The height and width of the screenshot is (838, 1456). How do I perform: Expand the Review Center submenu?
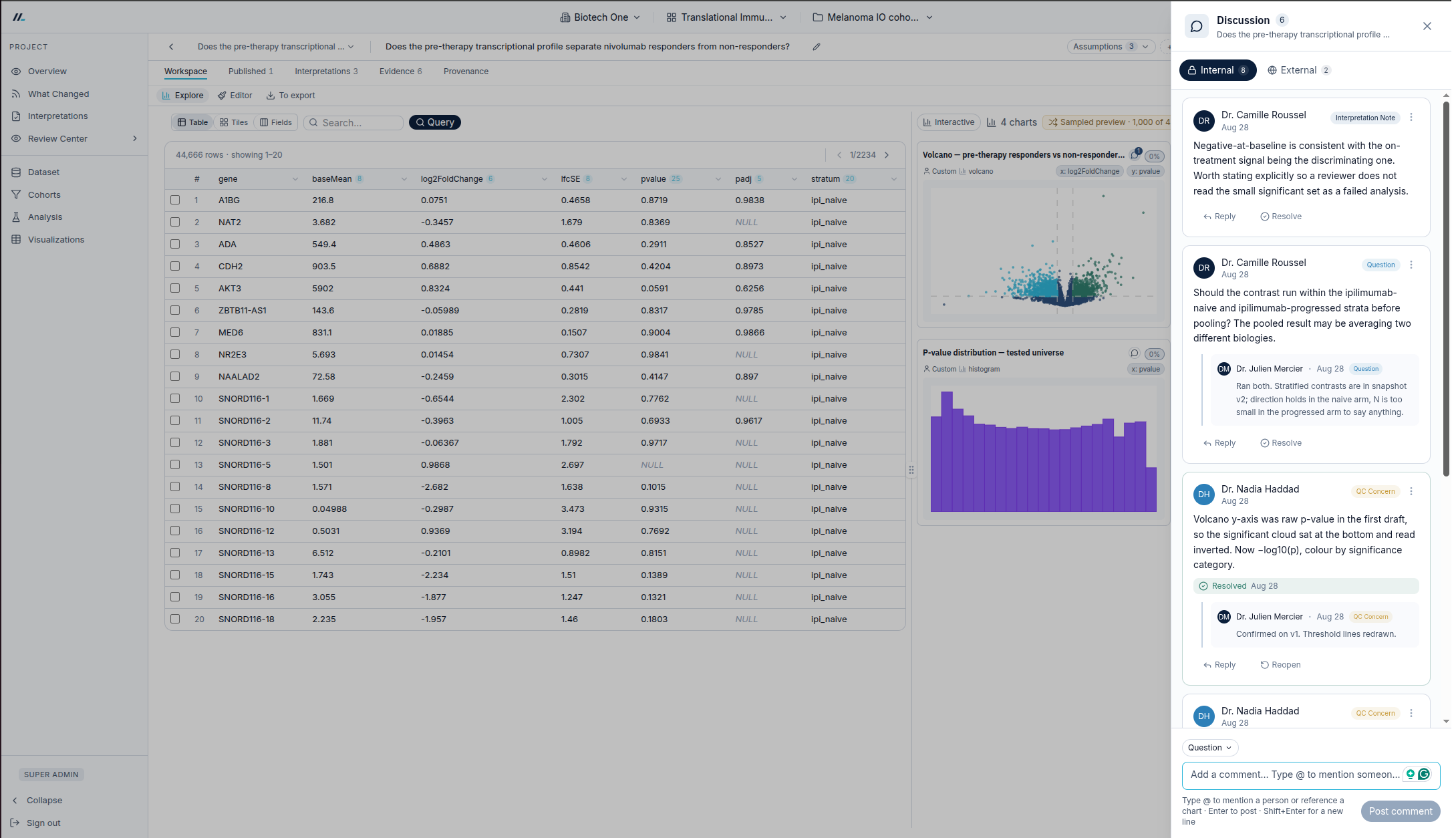[x=135, y=139]
